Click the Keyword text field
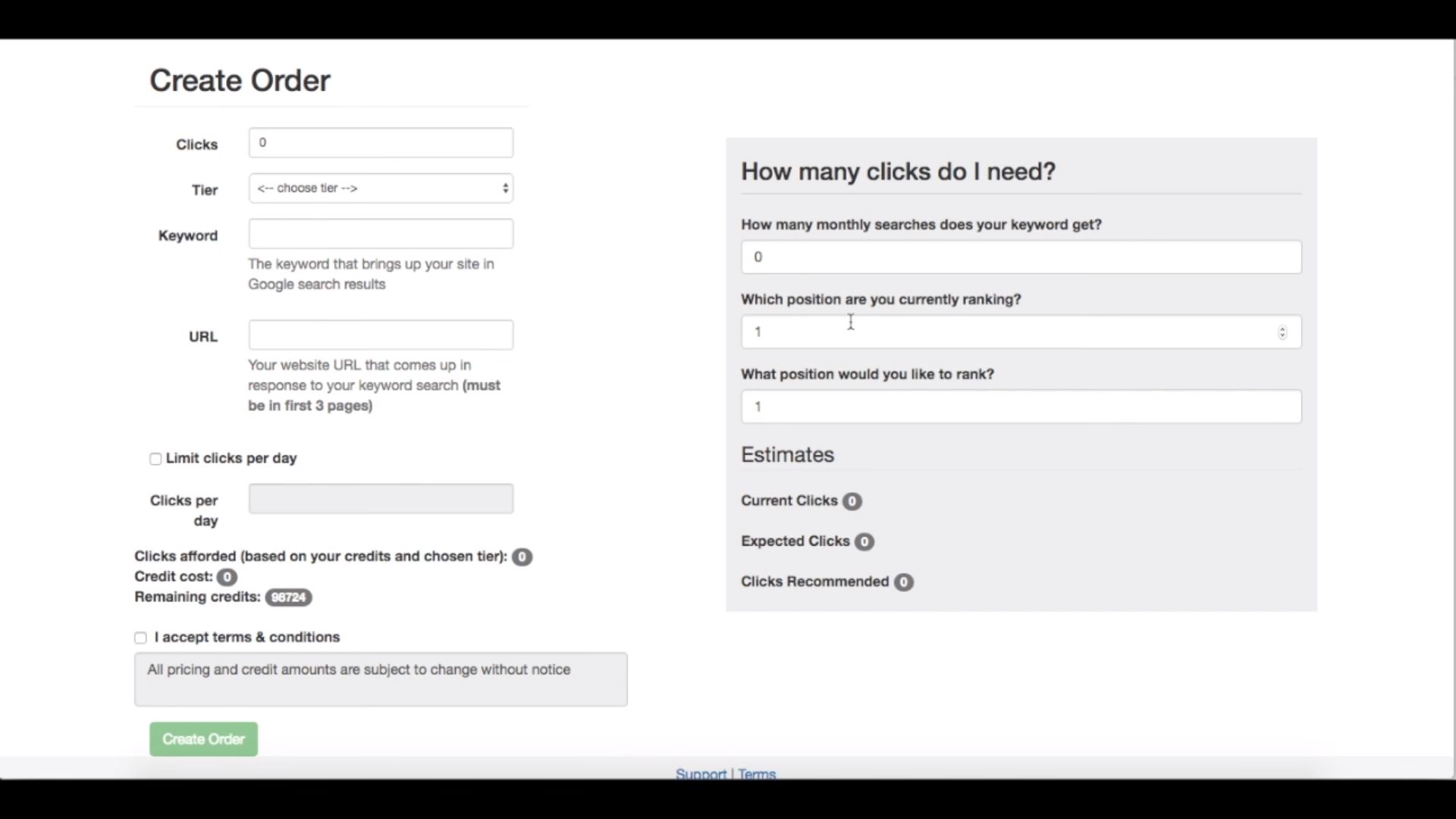The image size is (1456, 819). (x=381, y=234)
